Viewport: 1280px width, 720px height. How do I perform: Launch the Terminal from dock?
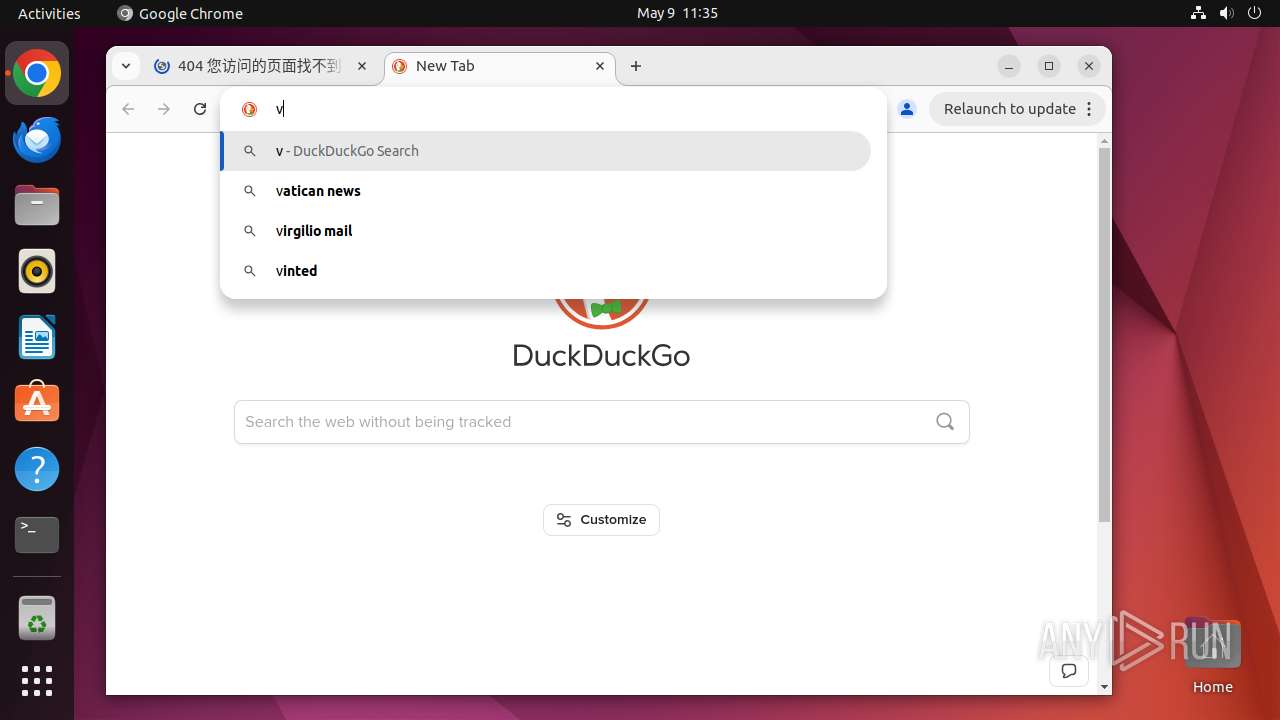[x=37, y=535]
